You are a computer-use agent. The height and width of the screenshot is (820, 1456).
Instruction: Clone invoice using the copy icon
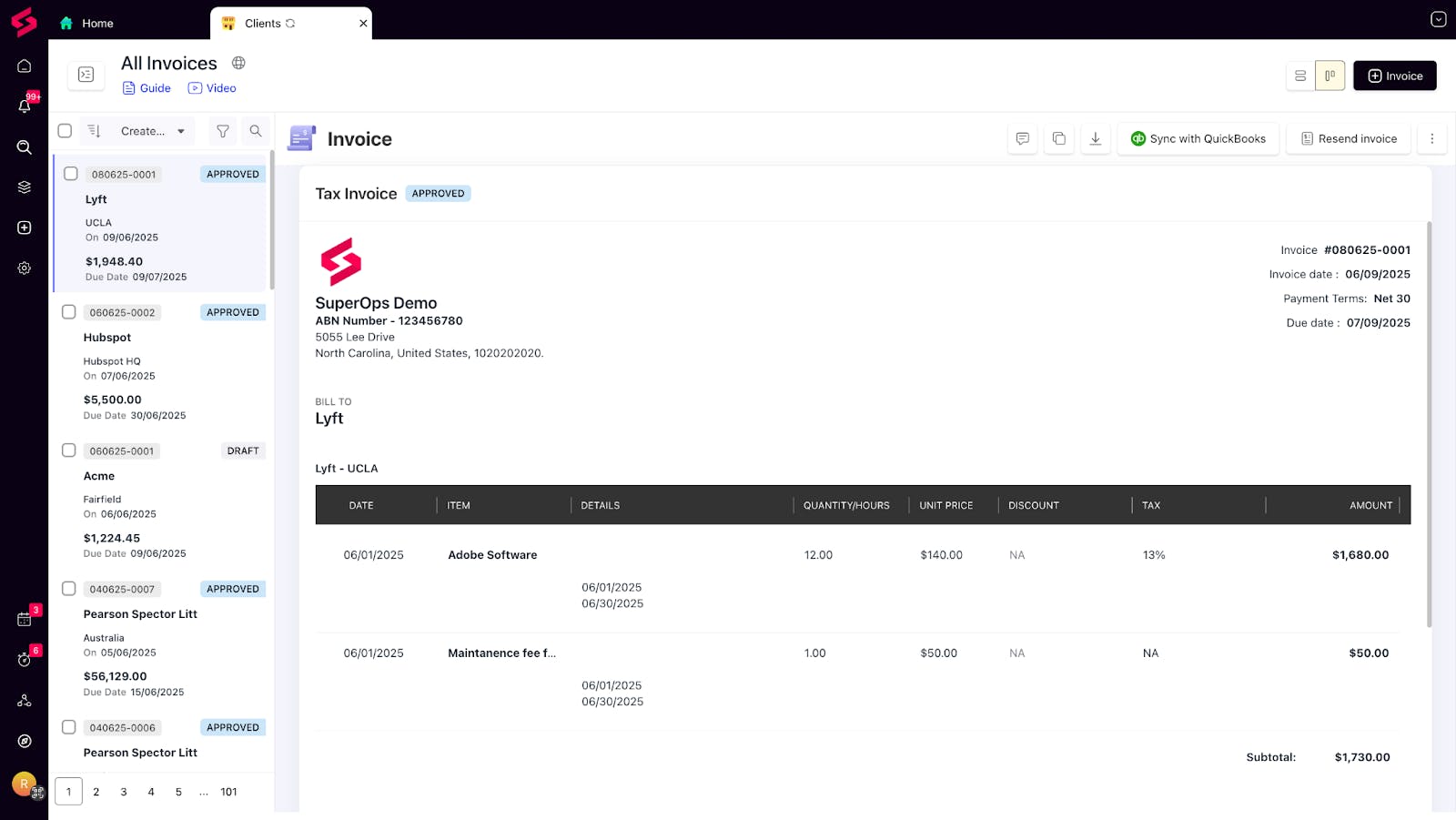[x=1059, y=138]
